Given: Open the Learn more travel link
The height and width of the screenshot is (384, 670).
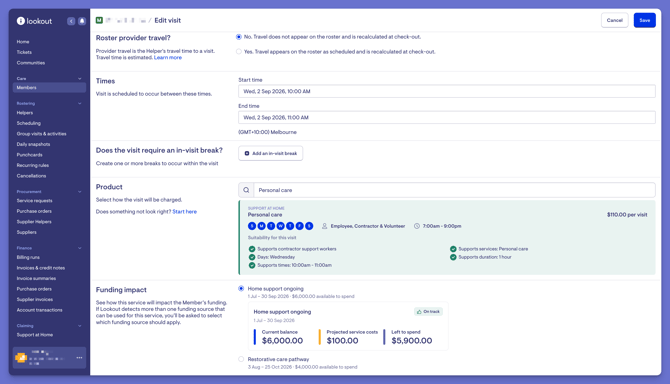Looking at the screenshot, I should (x=168, y=58).
